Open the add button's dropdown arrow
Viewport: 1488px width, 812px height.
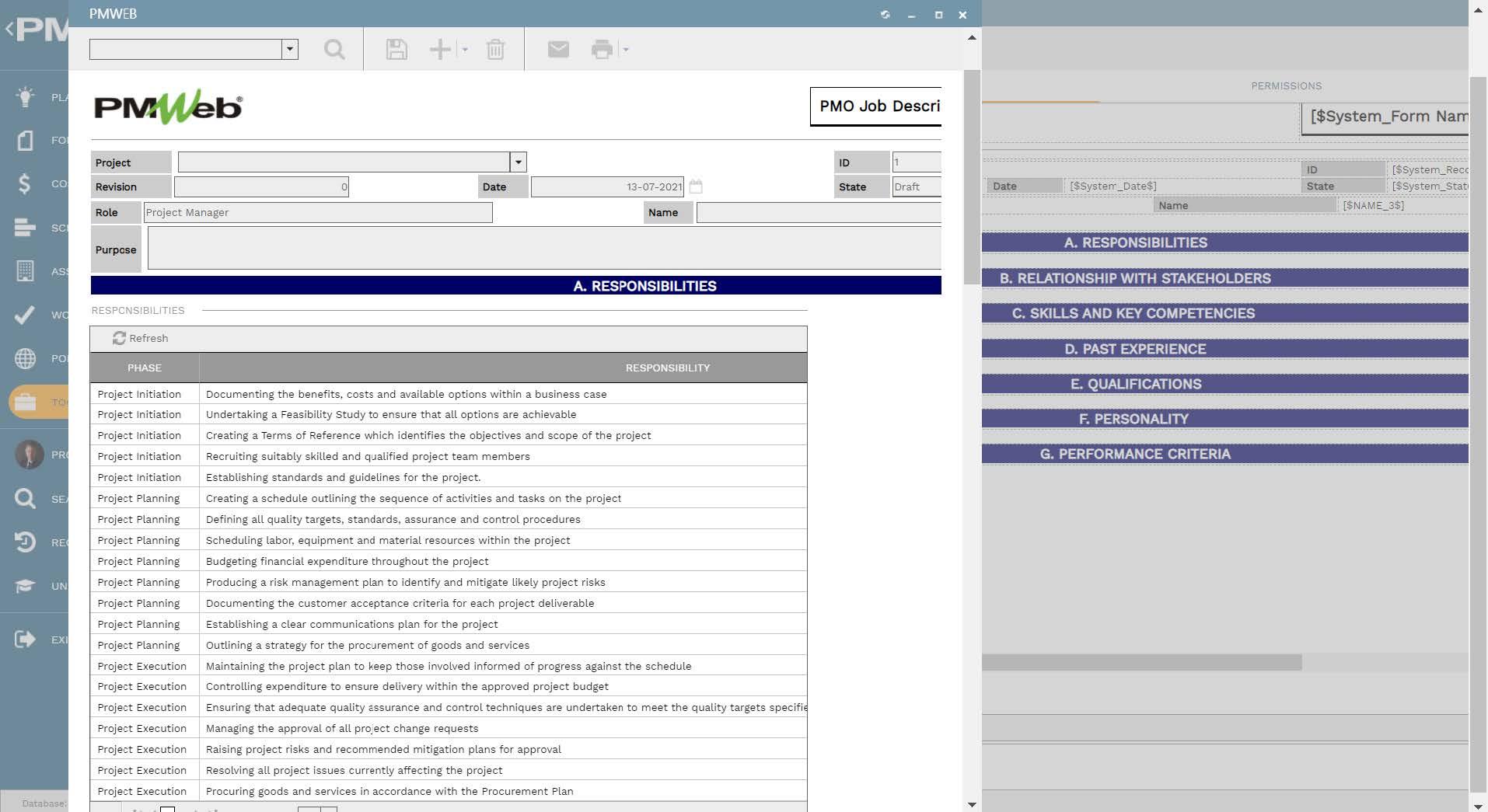click(465, 50)
